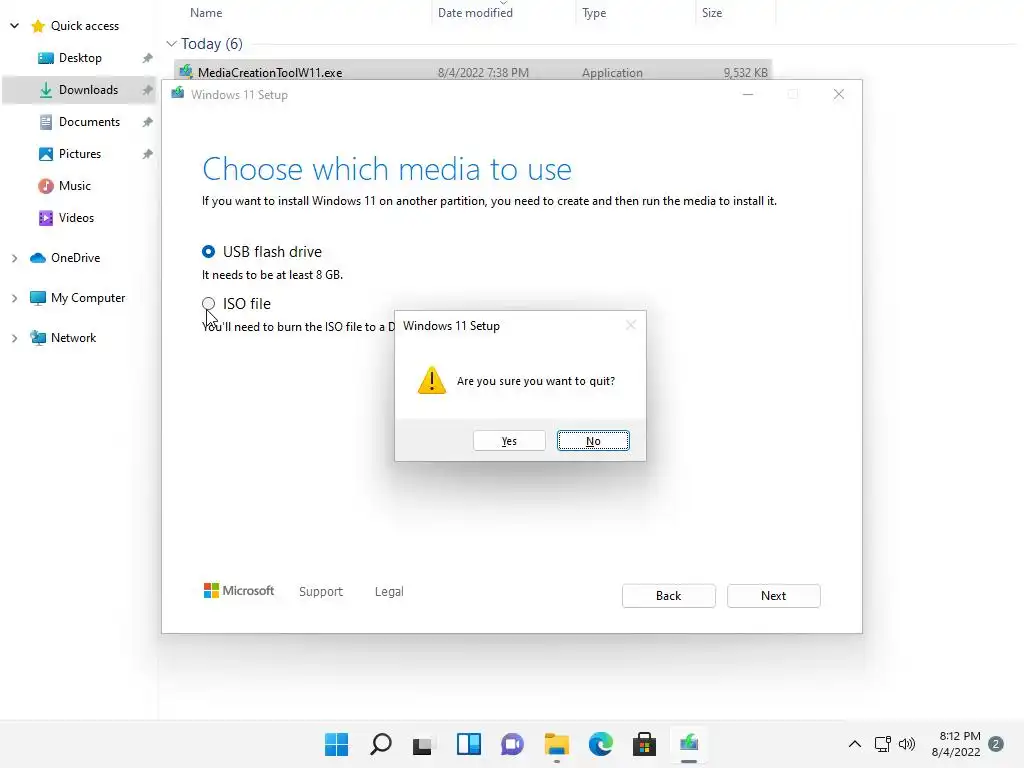Screen dimensions: 1024x768
Task: Sort files by Date modified column
Action: pyautogui.click(x=475, y=12)
